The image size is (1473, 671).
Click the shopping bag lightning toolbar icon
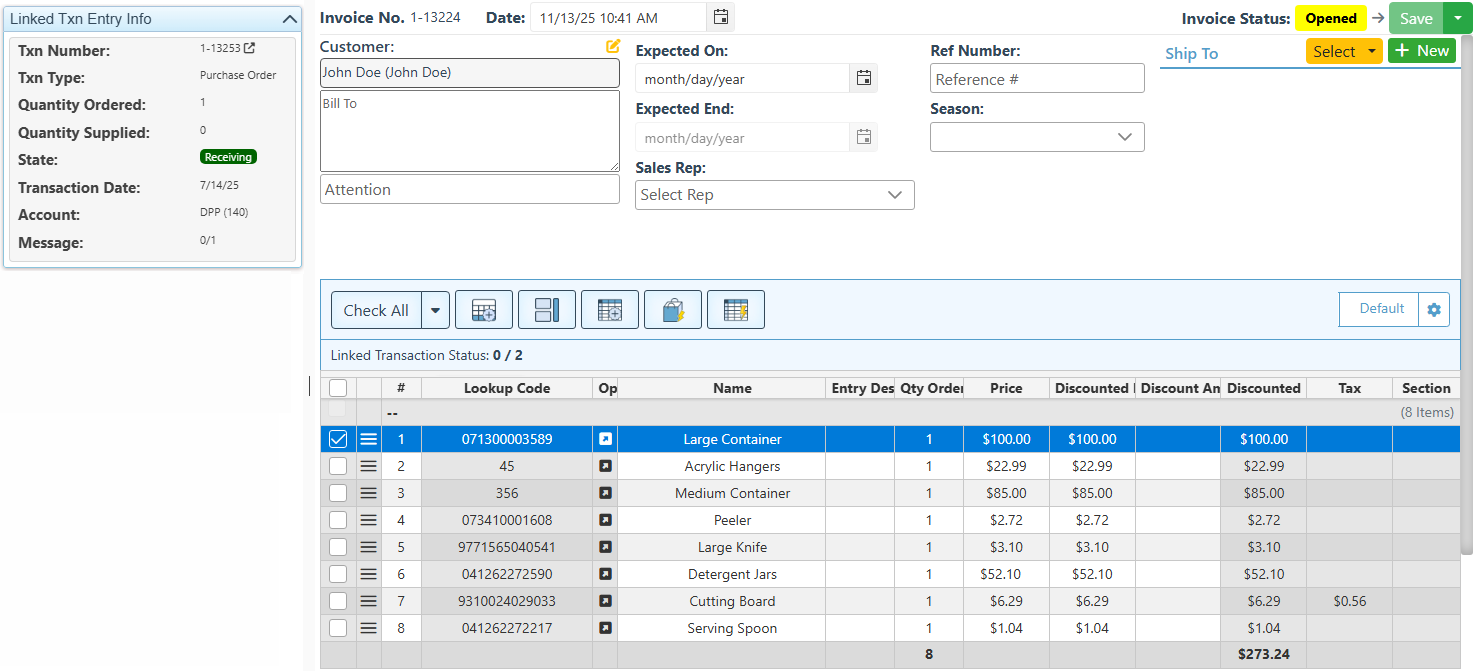(x=673, y=310)
